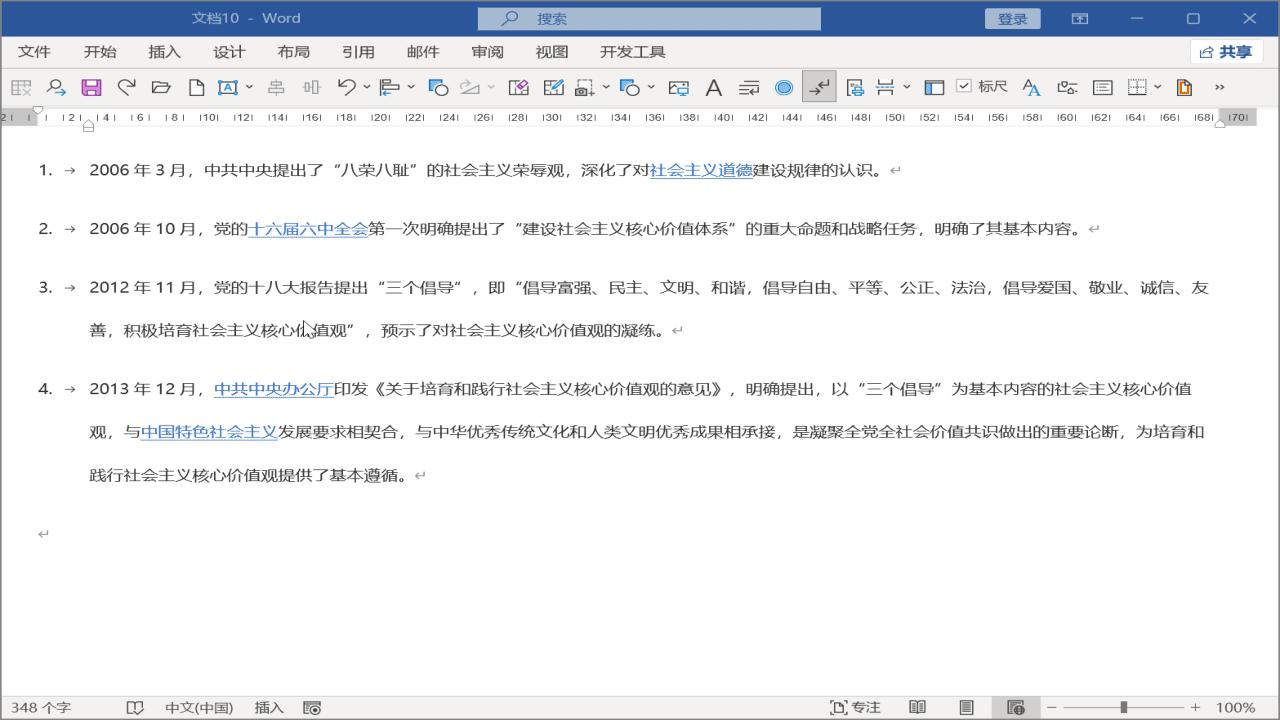Screen dimensions: 1280x720
Task: Click the draw table pencil icon
Action: pos(553,87)
